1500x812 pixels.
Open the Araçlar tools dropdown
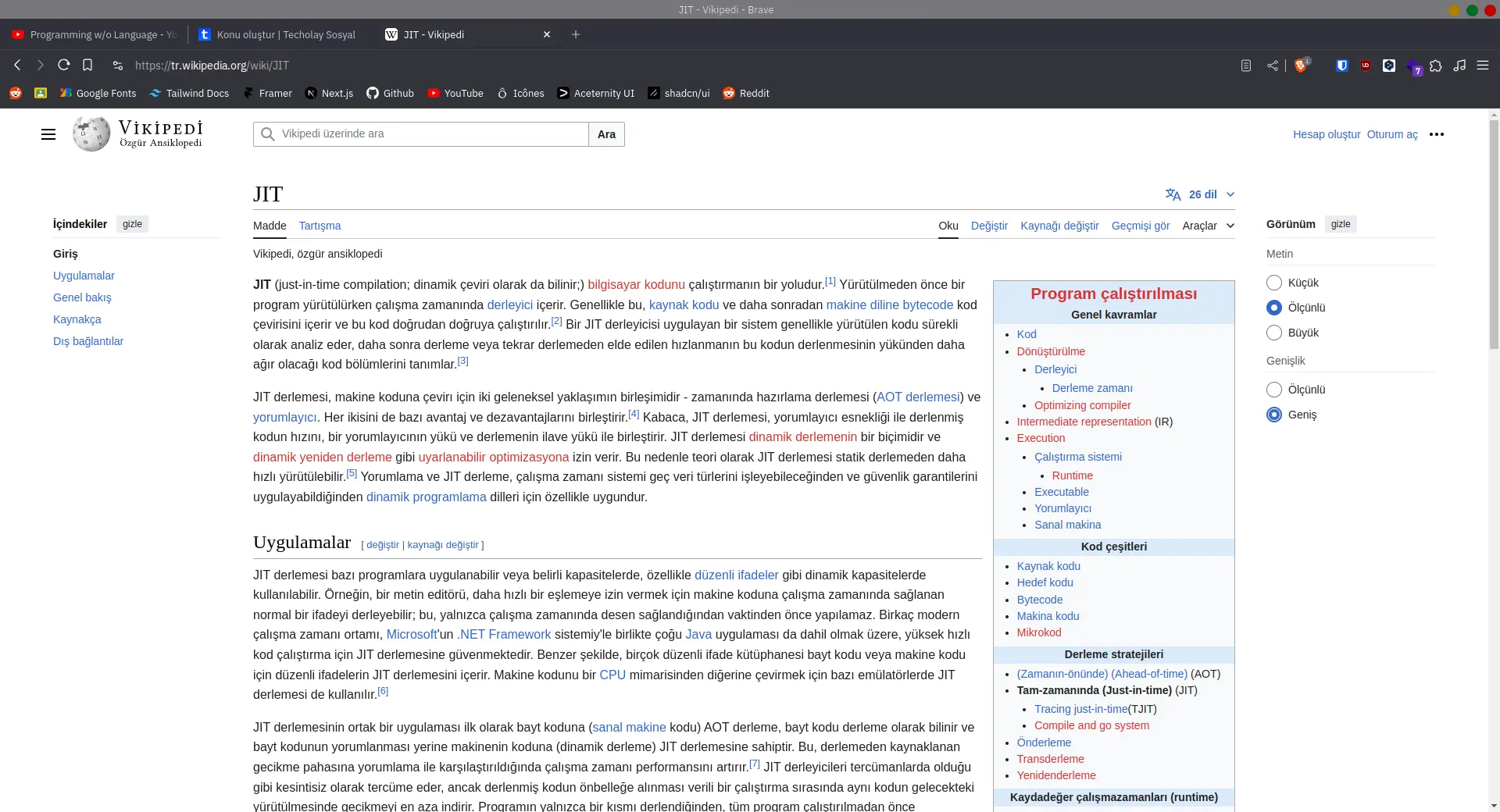tap(1209, 226)
